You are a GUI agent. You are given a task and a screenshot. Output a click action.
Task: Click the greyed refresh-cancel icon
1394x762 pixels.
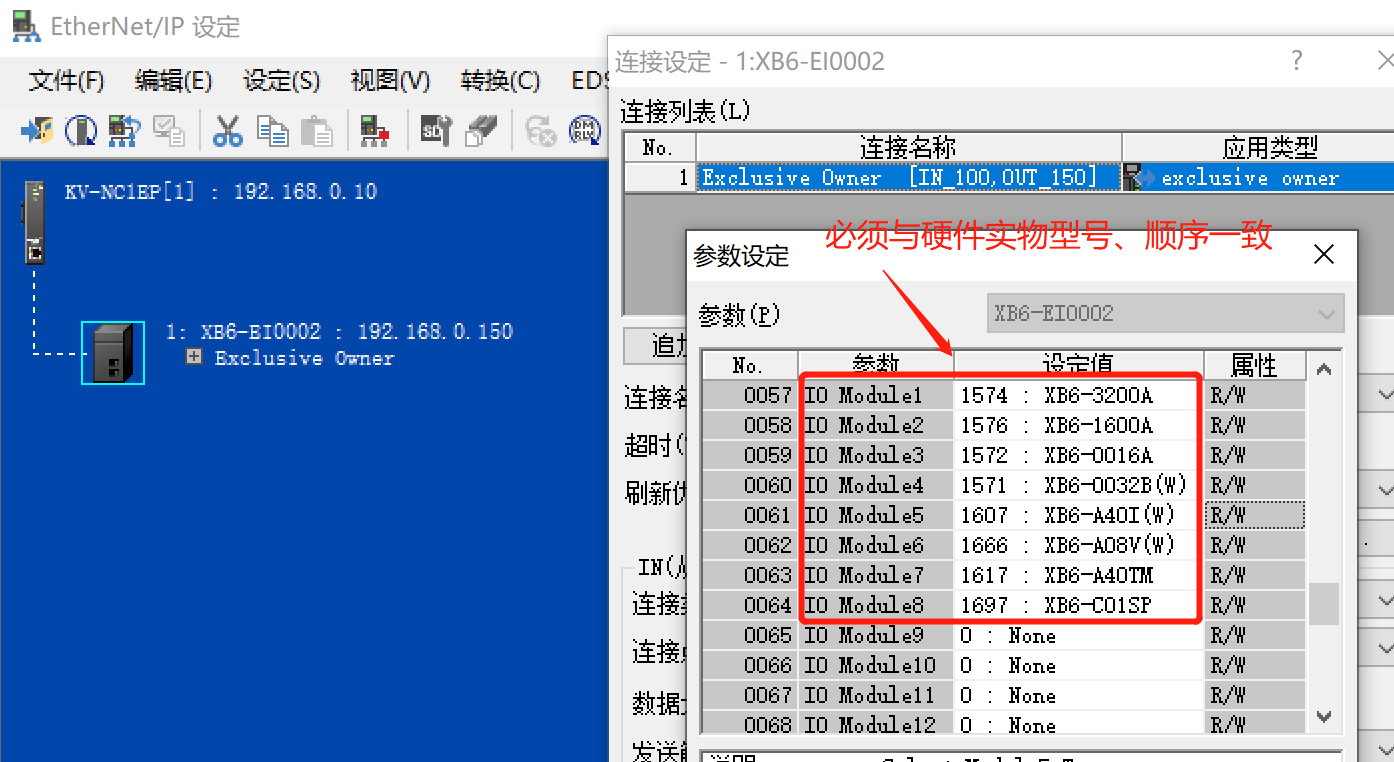click(541, 131)
